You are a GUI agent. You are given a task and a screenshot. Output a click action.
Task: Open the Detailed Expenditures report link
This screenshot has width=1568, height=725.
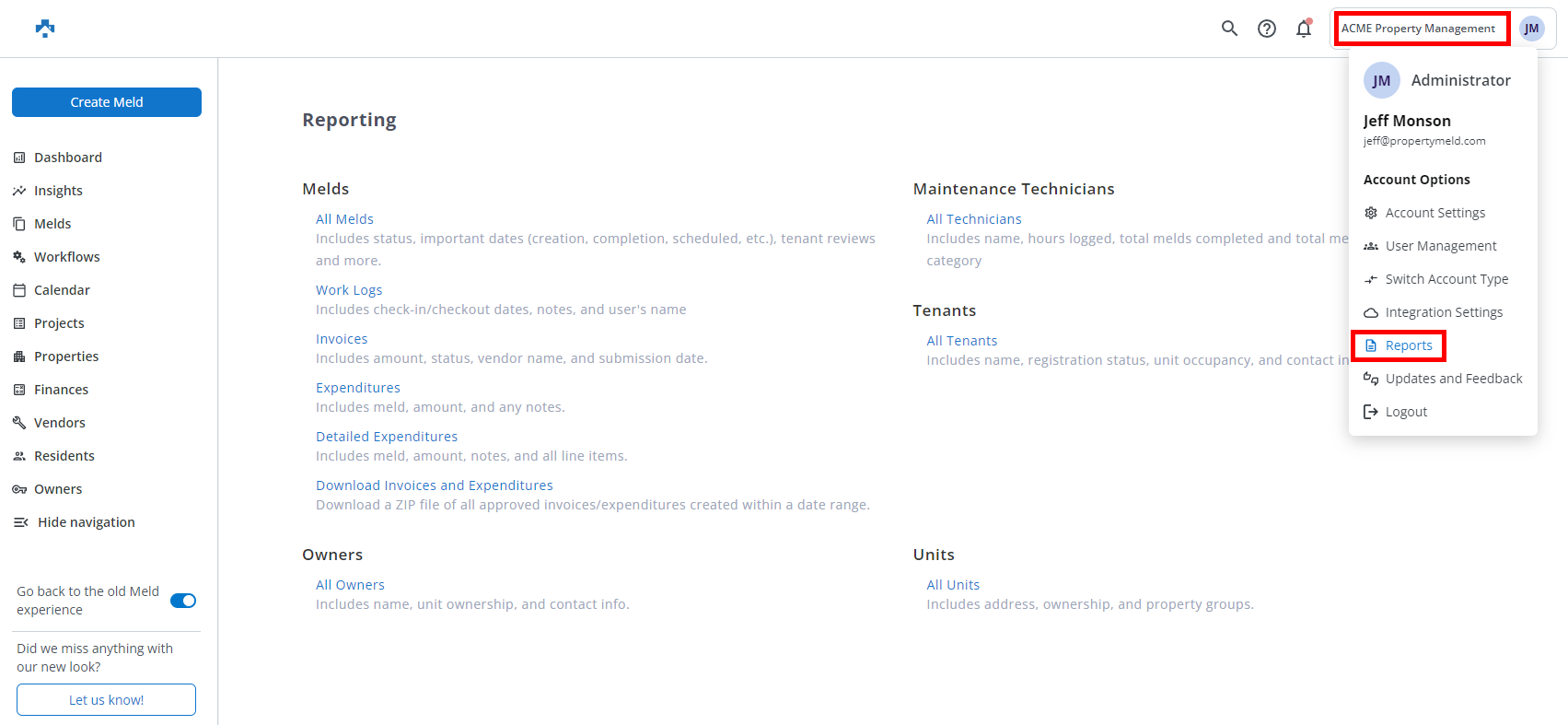pyautogui.click(x=387, y=437)
